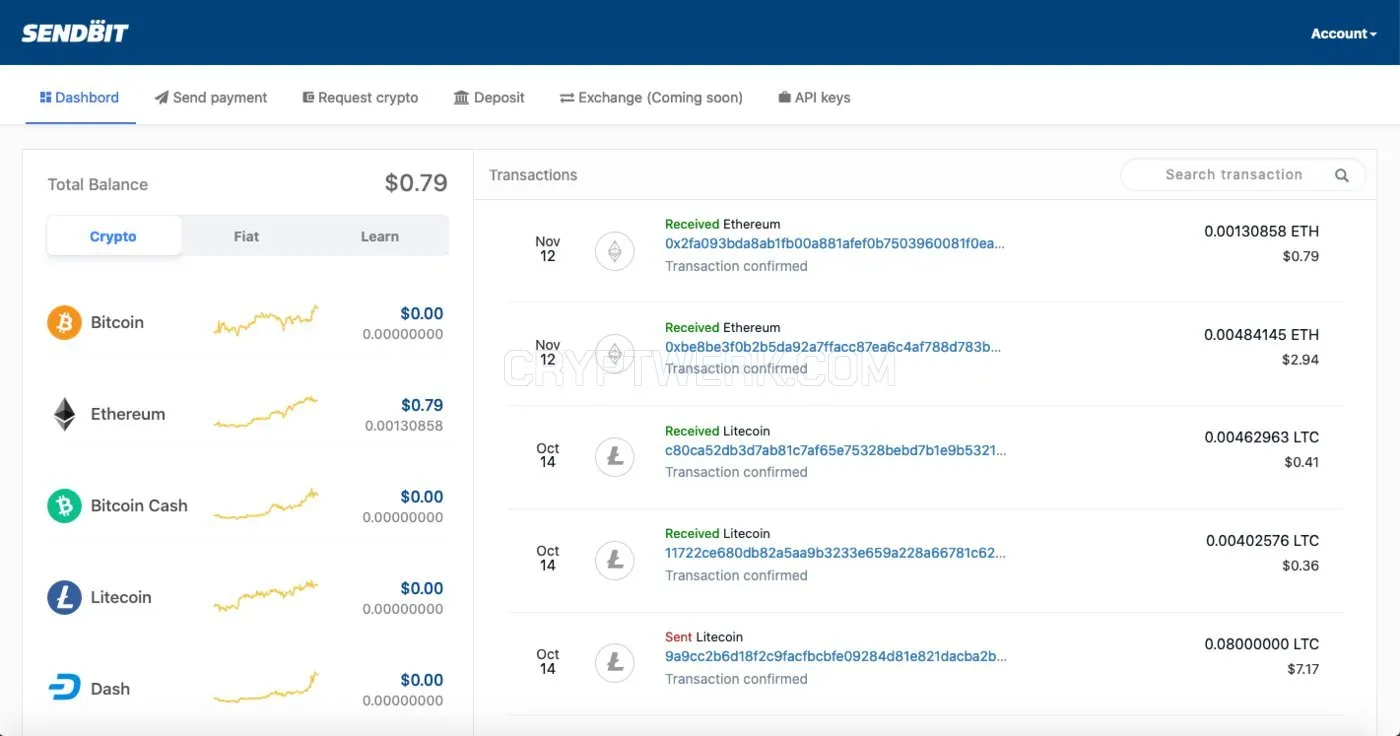The image size is (1400, 736).
Task: Open transaction hash 0xbe8be3f0b2b5da92a7...
Action: point(833,347)
